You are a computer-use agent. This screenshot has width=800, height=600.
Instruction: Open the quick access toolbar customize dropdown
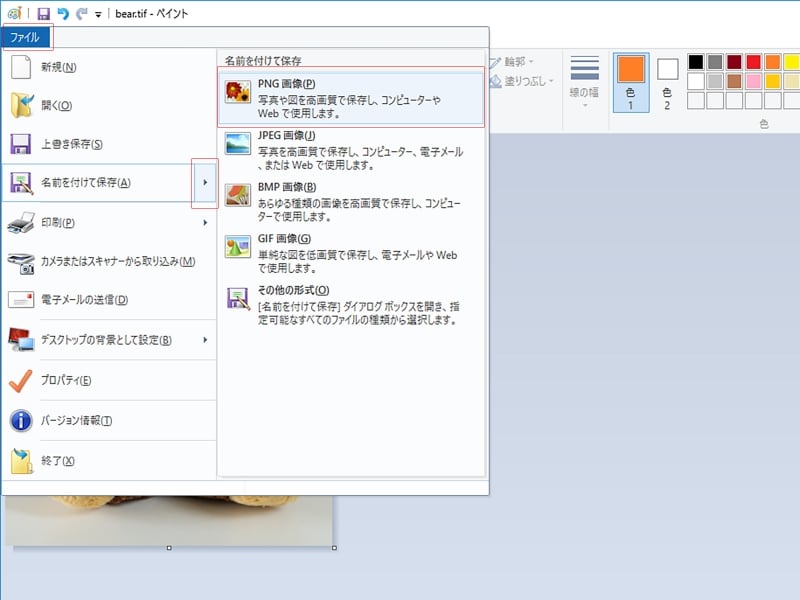click(x=98, y=15)
